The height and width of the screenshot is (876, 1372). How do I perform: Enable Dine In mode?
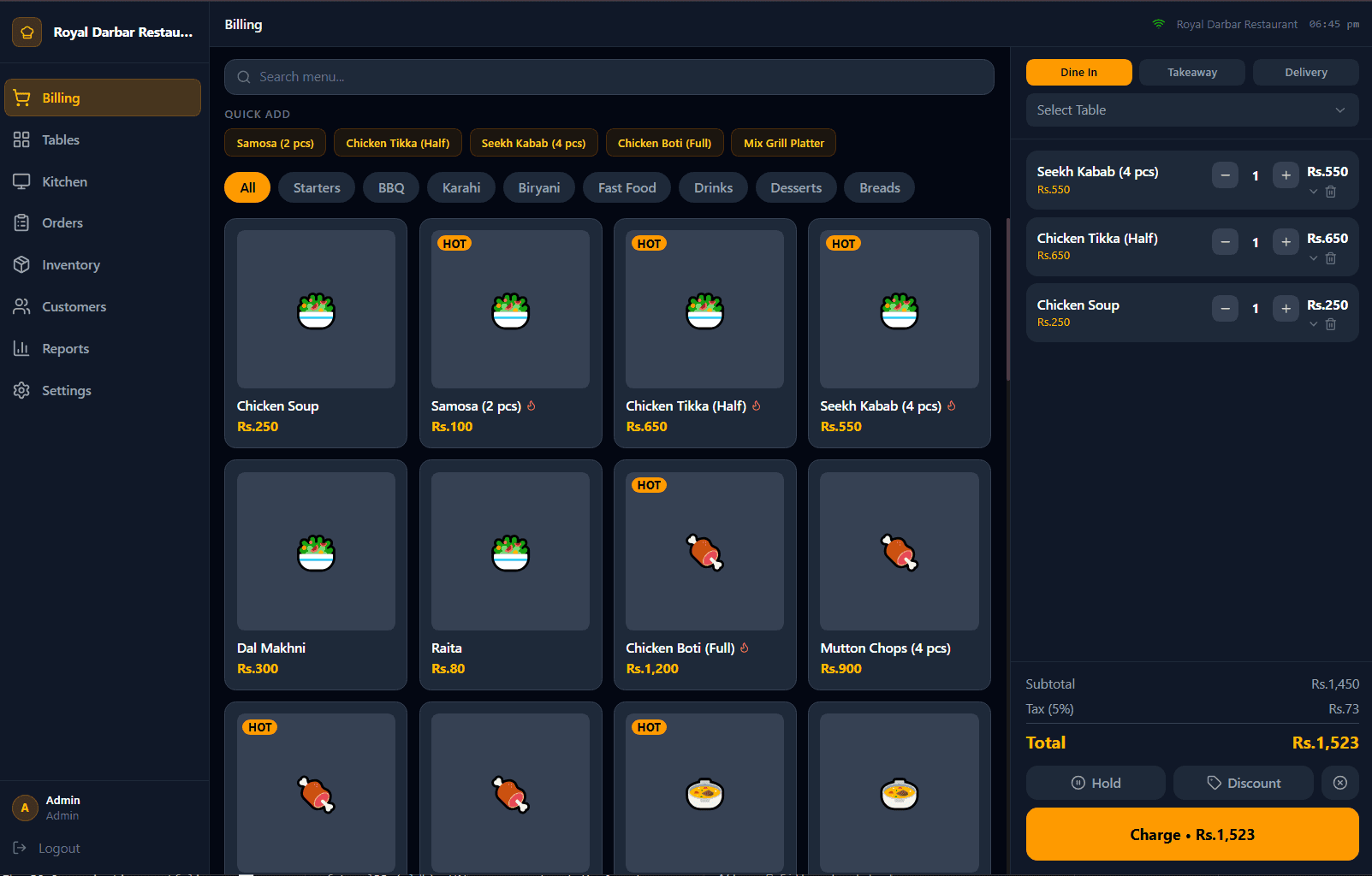click(1078, 72)
